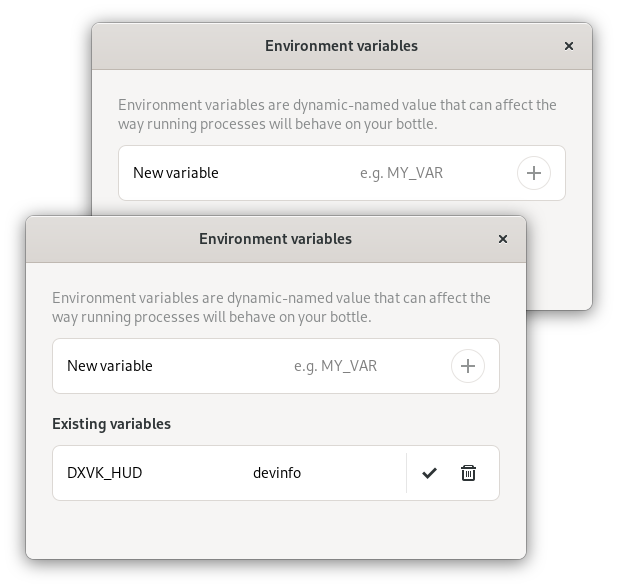Click empty area below the DXVK_HUD row
The width and height of the screenshot is (618, 588).
(275, 528)
